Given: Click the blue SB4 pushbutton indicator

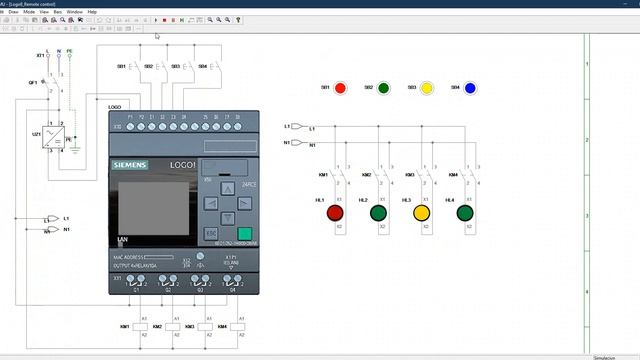Looking at the screenshot, I should point(470,88).
